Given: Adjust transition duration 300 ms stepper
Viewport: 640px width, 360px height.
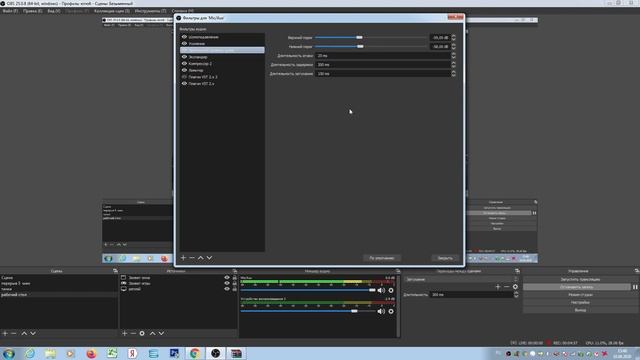Looking at the screenshot, I should click(516, 294).
